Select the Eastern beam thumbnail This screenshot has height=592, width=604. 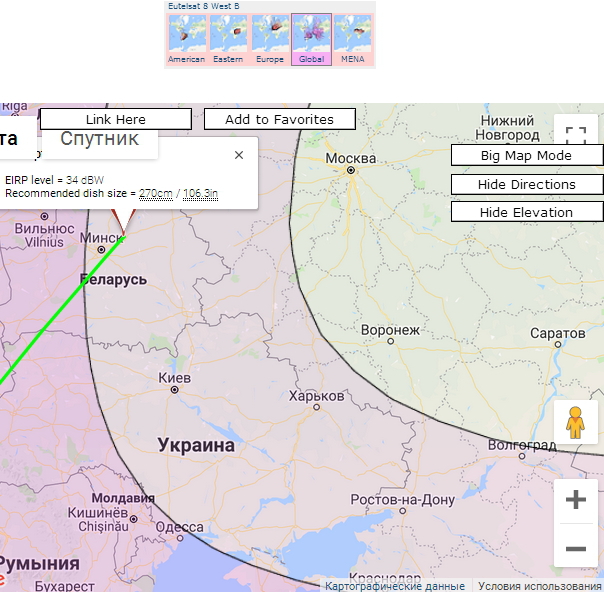228,39
